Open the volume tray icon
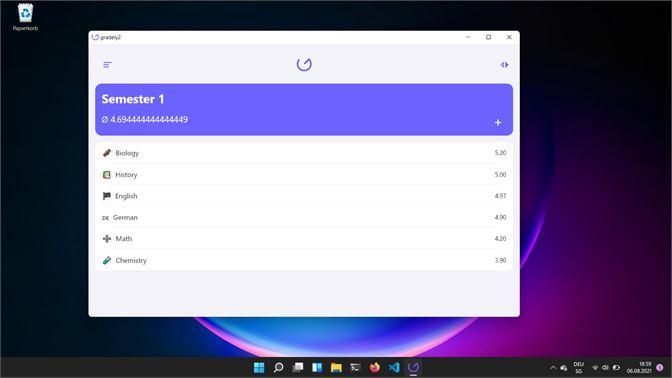This screenshot has width=672, height=378. click(605, 368)
